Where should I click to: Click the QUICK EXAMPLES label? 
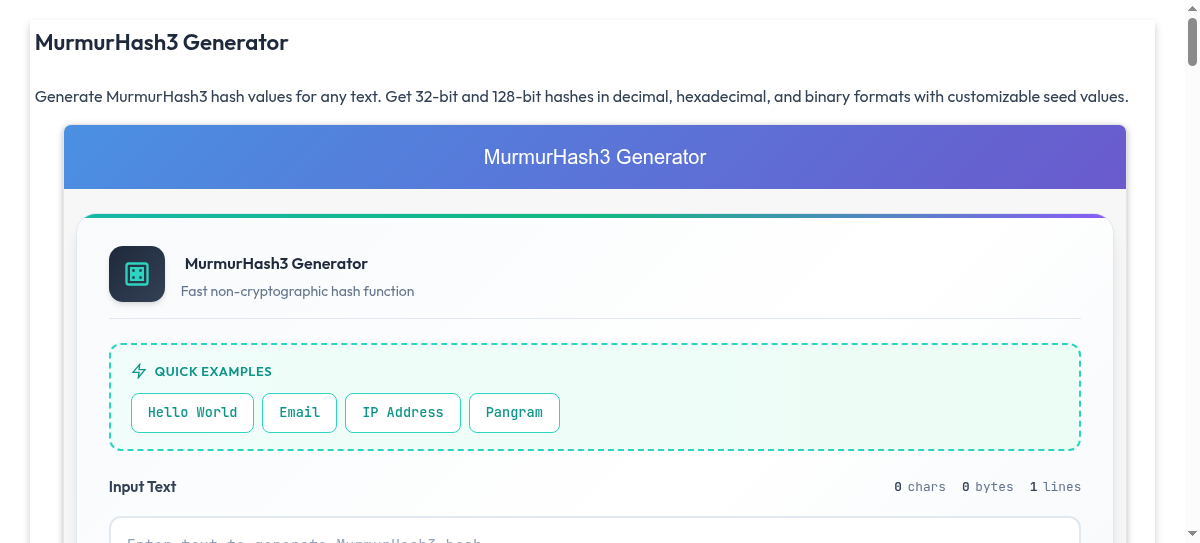coord(213,372)
